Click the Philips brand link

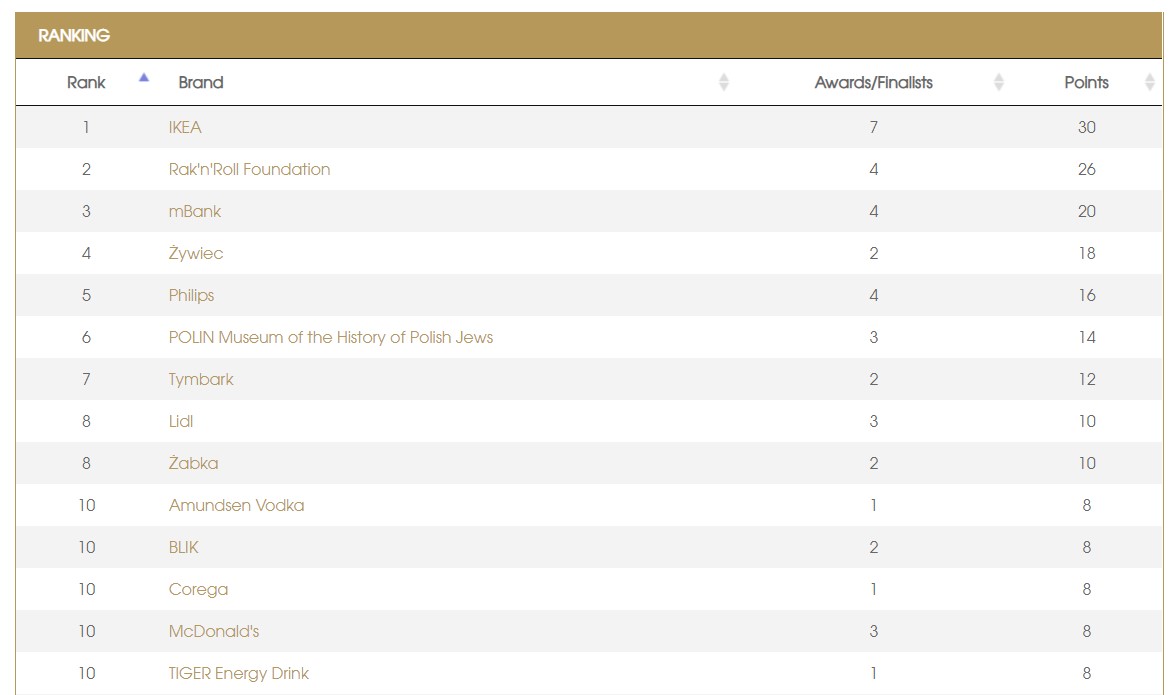191,296
